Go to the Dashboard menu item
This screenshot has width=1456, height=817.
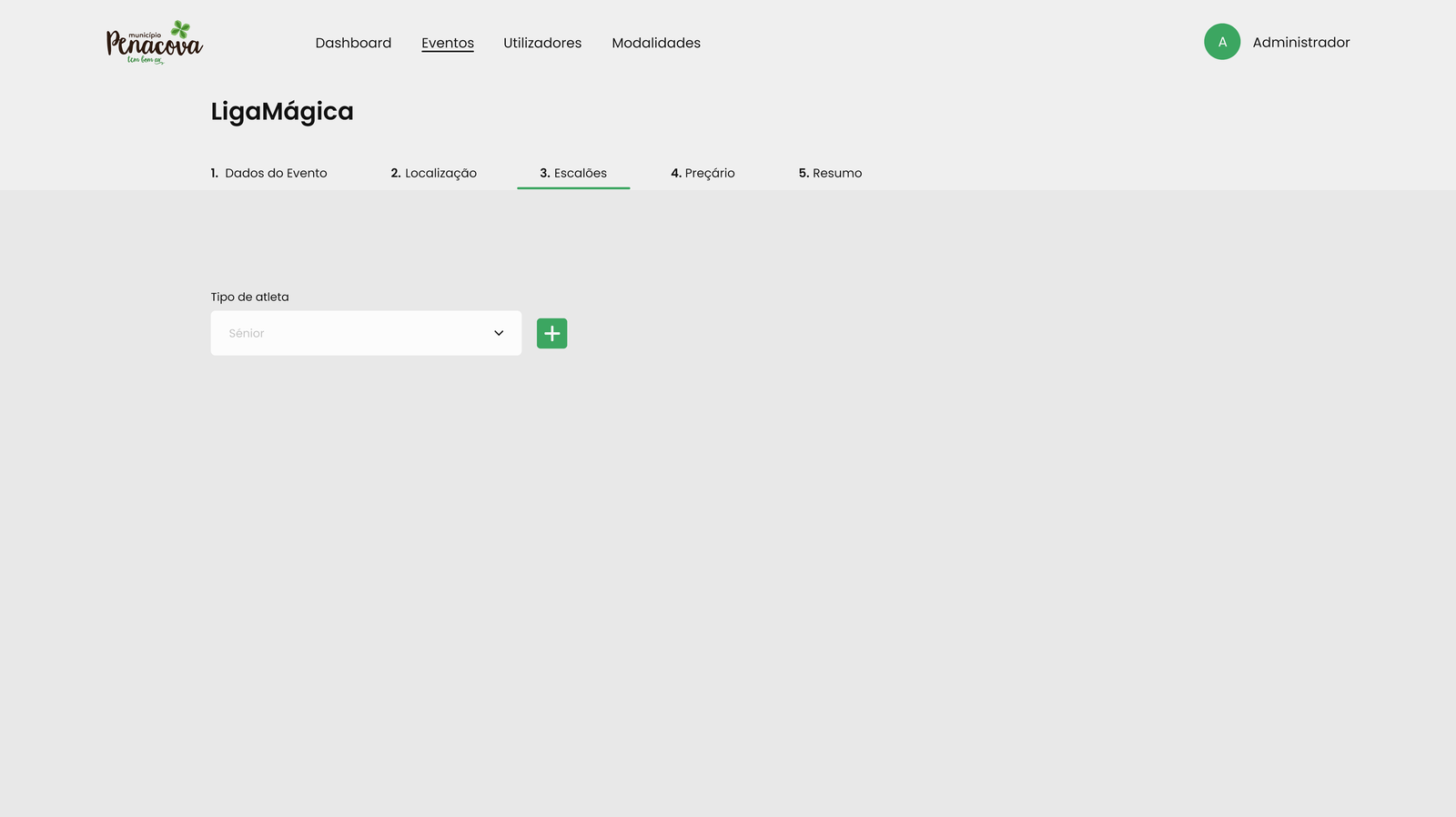353,43
